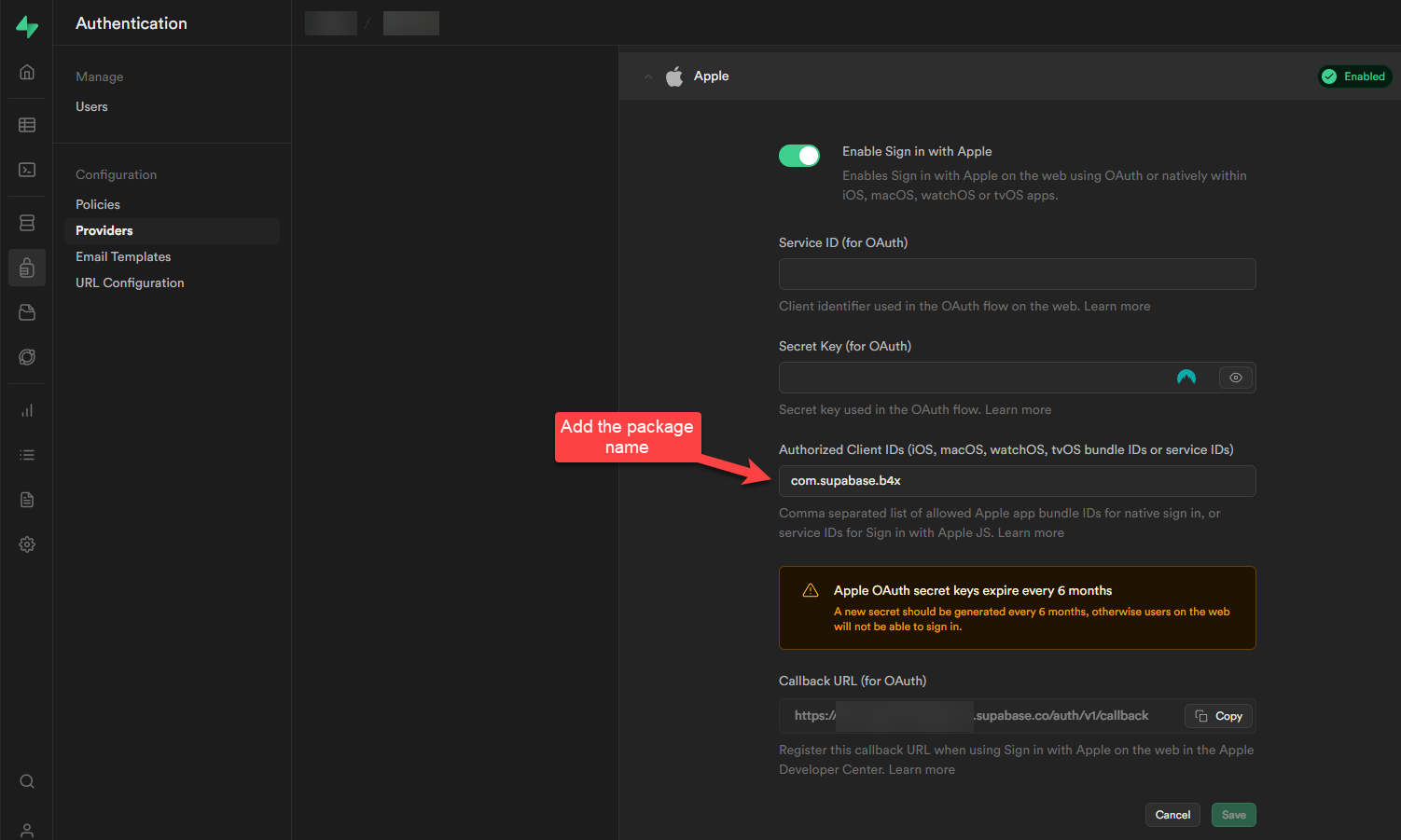Click the "Enable Sign in with Apple" label

[x=917, y=151]
